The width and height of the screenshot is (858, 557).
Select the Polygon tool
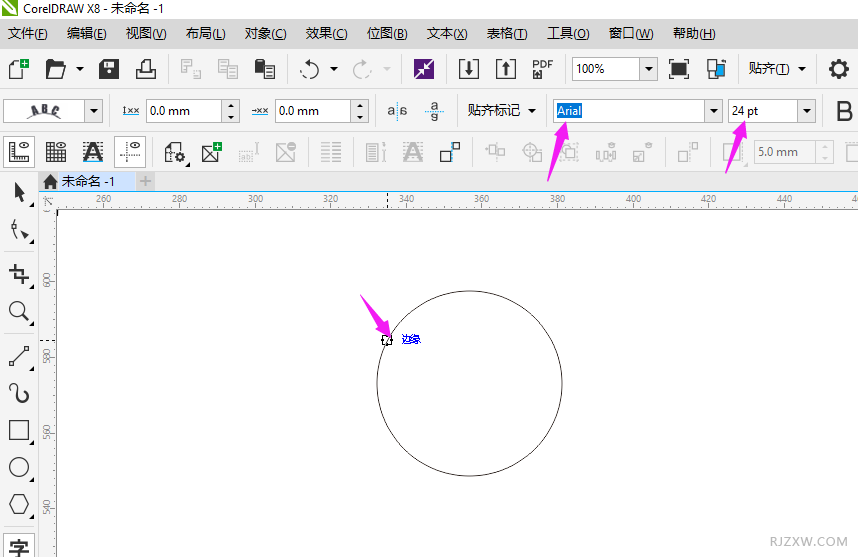pos(19,504)
